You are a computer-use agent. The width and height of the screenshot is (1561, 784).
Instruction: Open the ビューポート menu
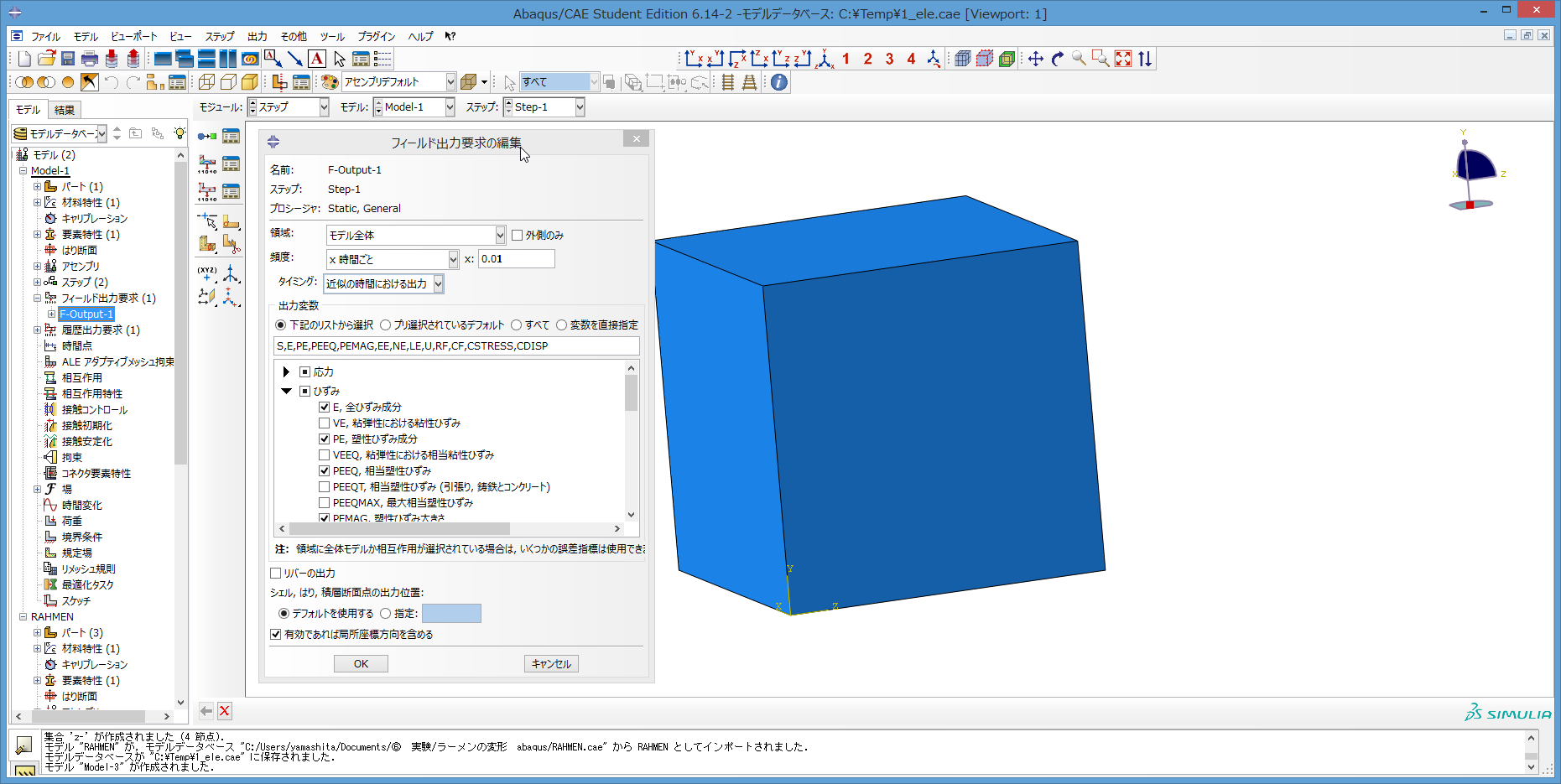pos(133,37)
